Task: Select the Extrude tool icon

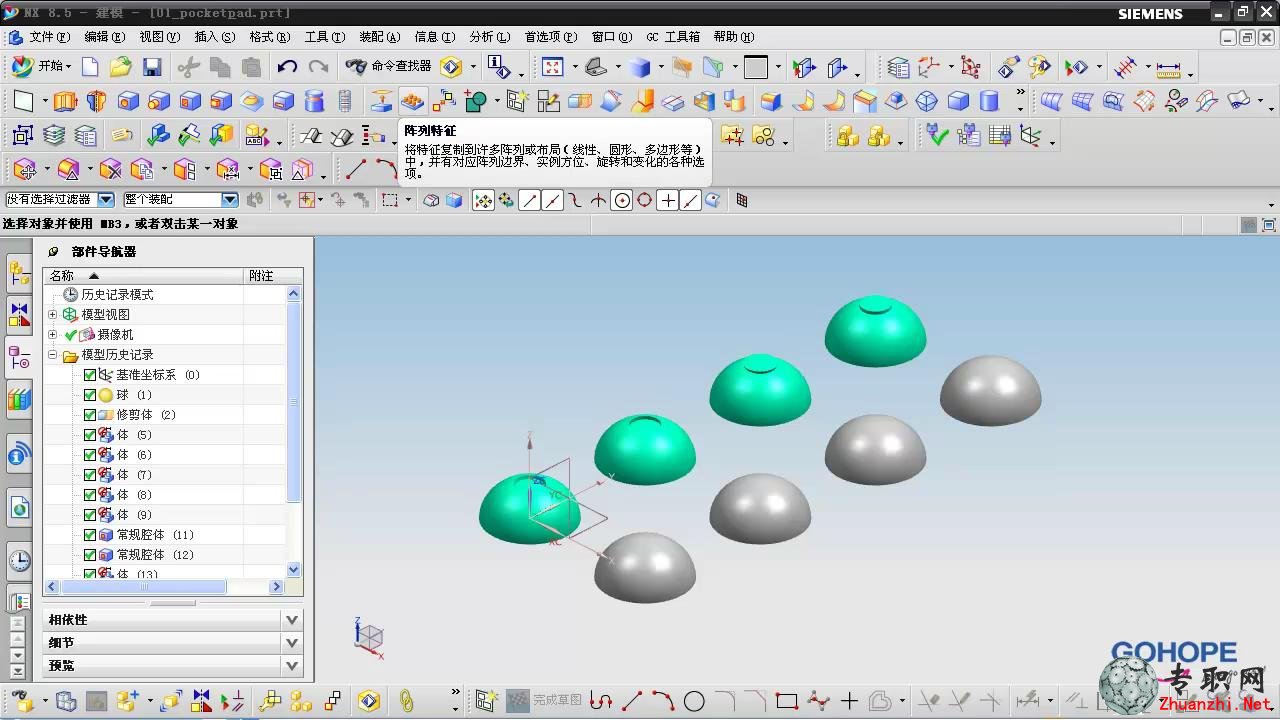Action: click(x=65, y=101)
